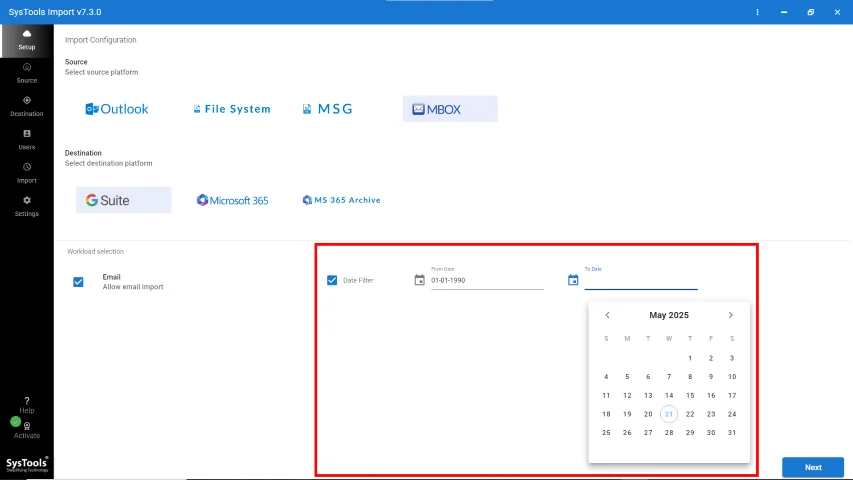The image size is (853, 480).
Task: Click Allow email import text
Action: pos(133,287)
